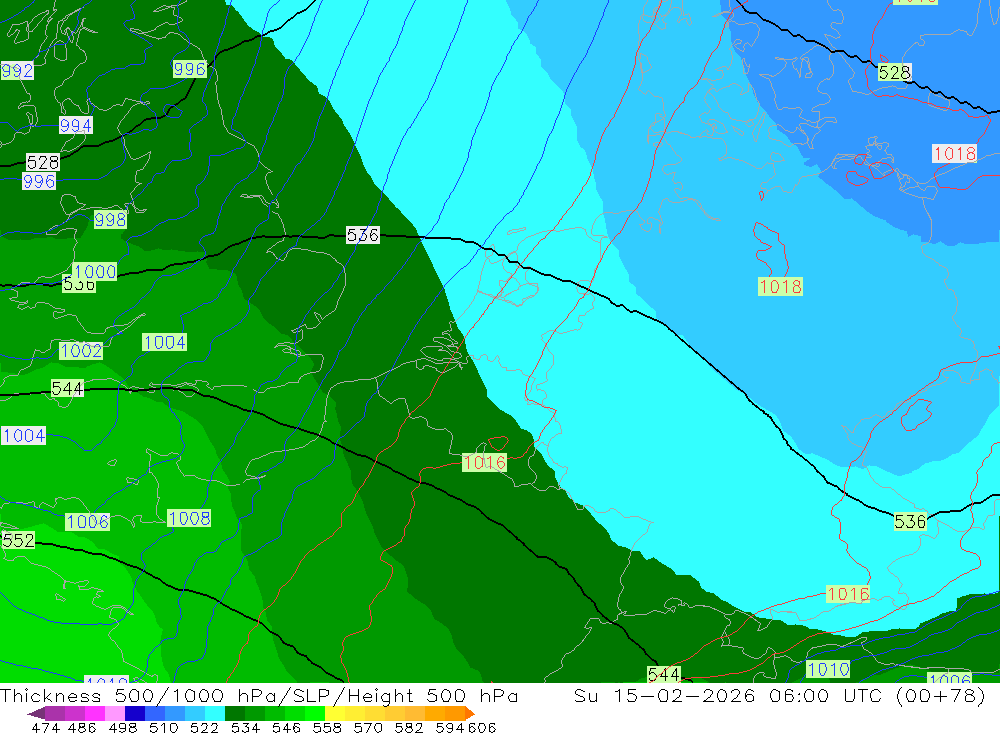1000x733 pixels.
Task: Click the cyan legend color swatch
Action: [215, 713]
